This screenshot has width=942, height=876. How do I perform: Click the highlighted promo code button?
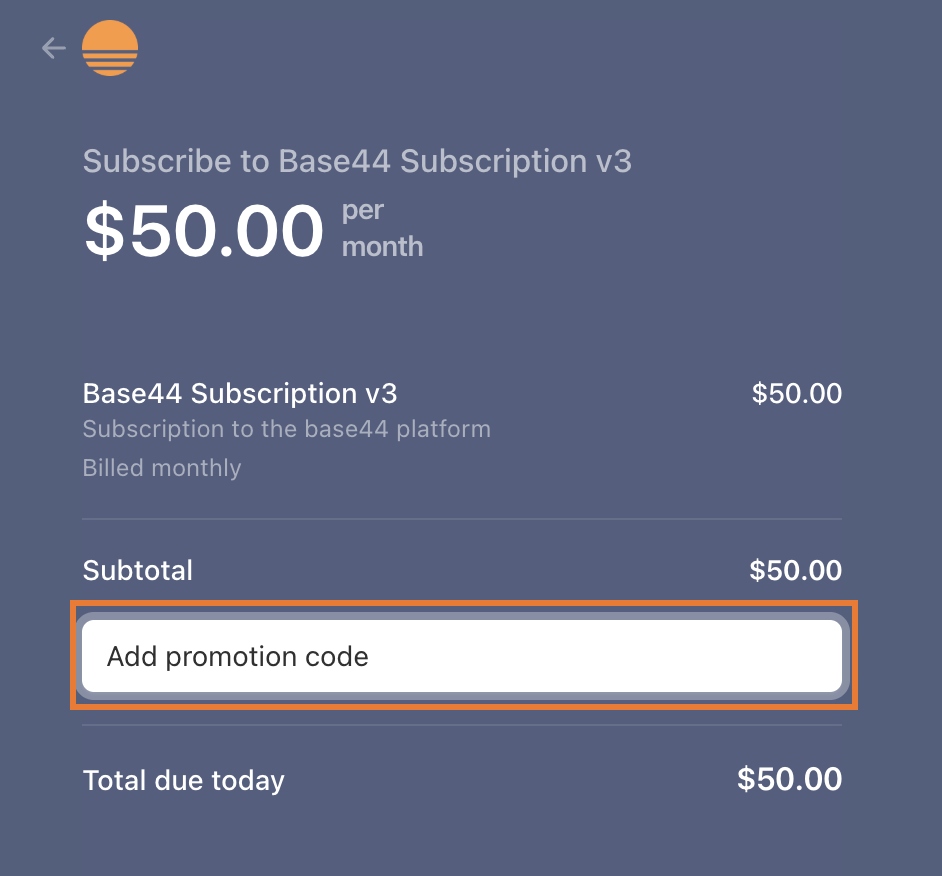coord(463,656)
